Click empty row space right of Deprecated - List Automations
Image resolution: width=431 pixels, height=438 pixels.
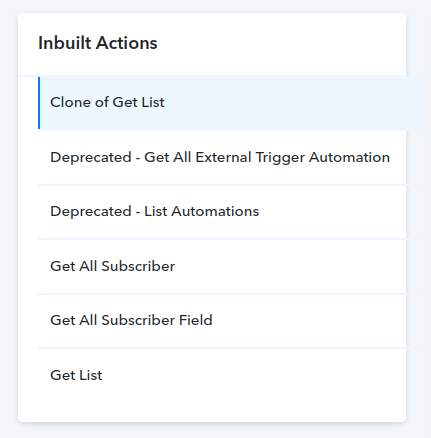click(x=332, y=212)
